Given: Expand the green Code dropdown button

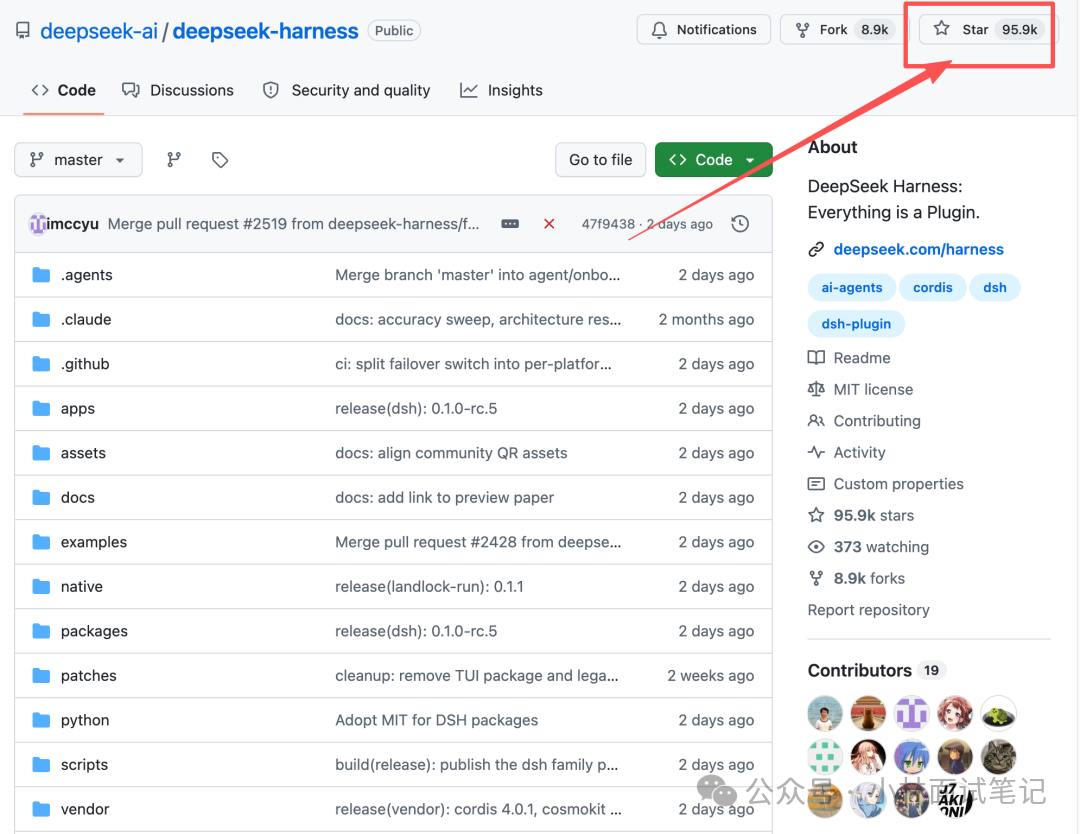Looking at the screenshot, I should click(x=714, y=160).
